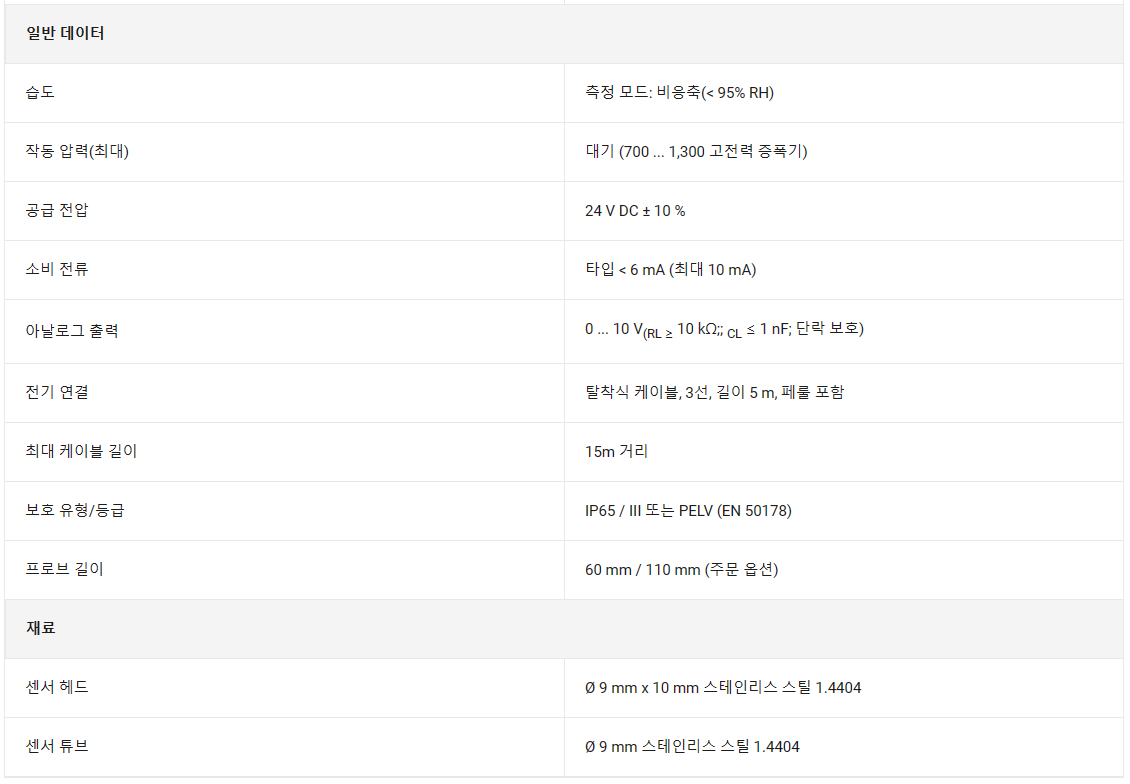The height and width of the screenshot is (784, 1130).
Task: Select the 센서 헤드 label
Action: tap(57, 687)
